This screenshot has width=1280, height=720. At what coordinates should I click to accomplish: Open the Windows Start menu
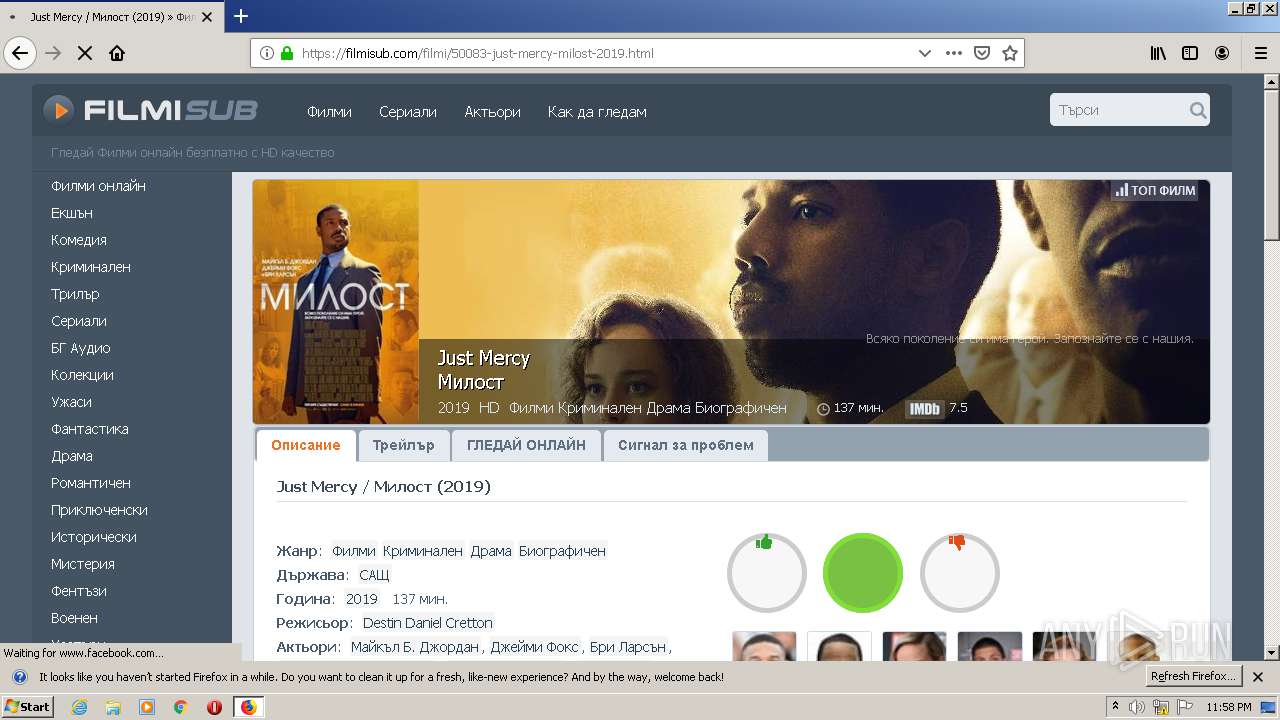27,707
